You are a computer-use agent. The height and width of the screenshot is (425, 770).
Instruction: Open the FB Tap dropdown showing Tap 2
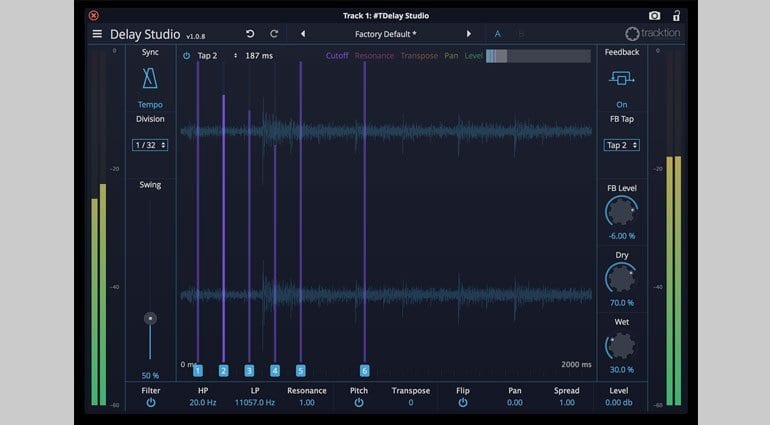coord(621,145)
